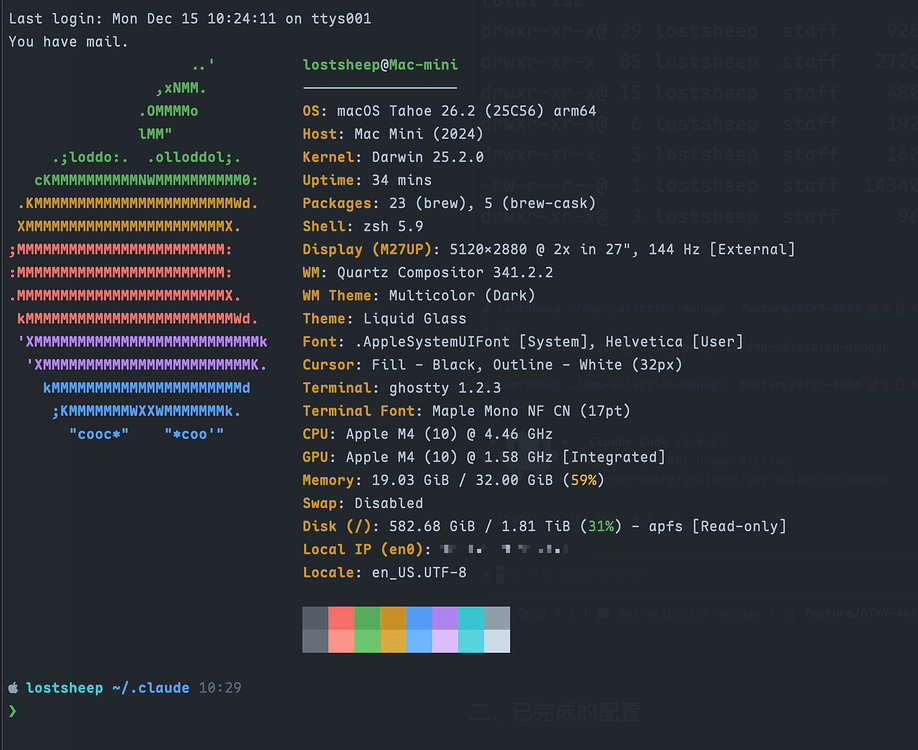Click the blue swatch in top color row
The width and height of the screenshot is (918, 750).
click(x=419, y=618)
